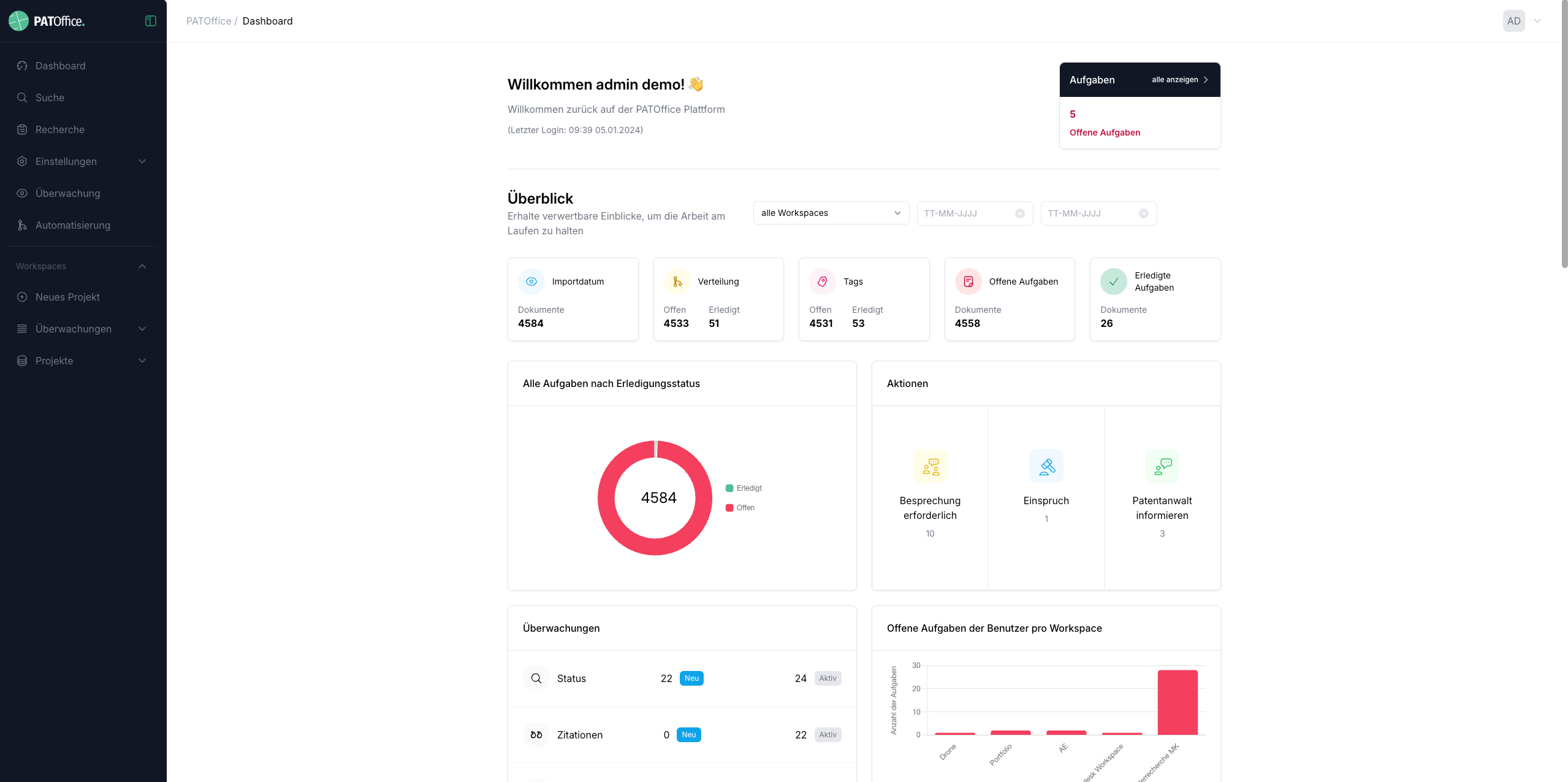The width and height of the screenshot is (1568, 782).
Task: Click the Importdatum eye icon
Action: tap(531, 282)
